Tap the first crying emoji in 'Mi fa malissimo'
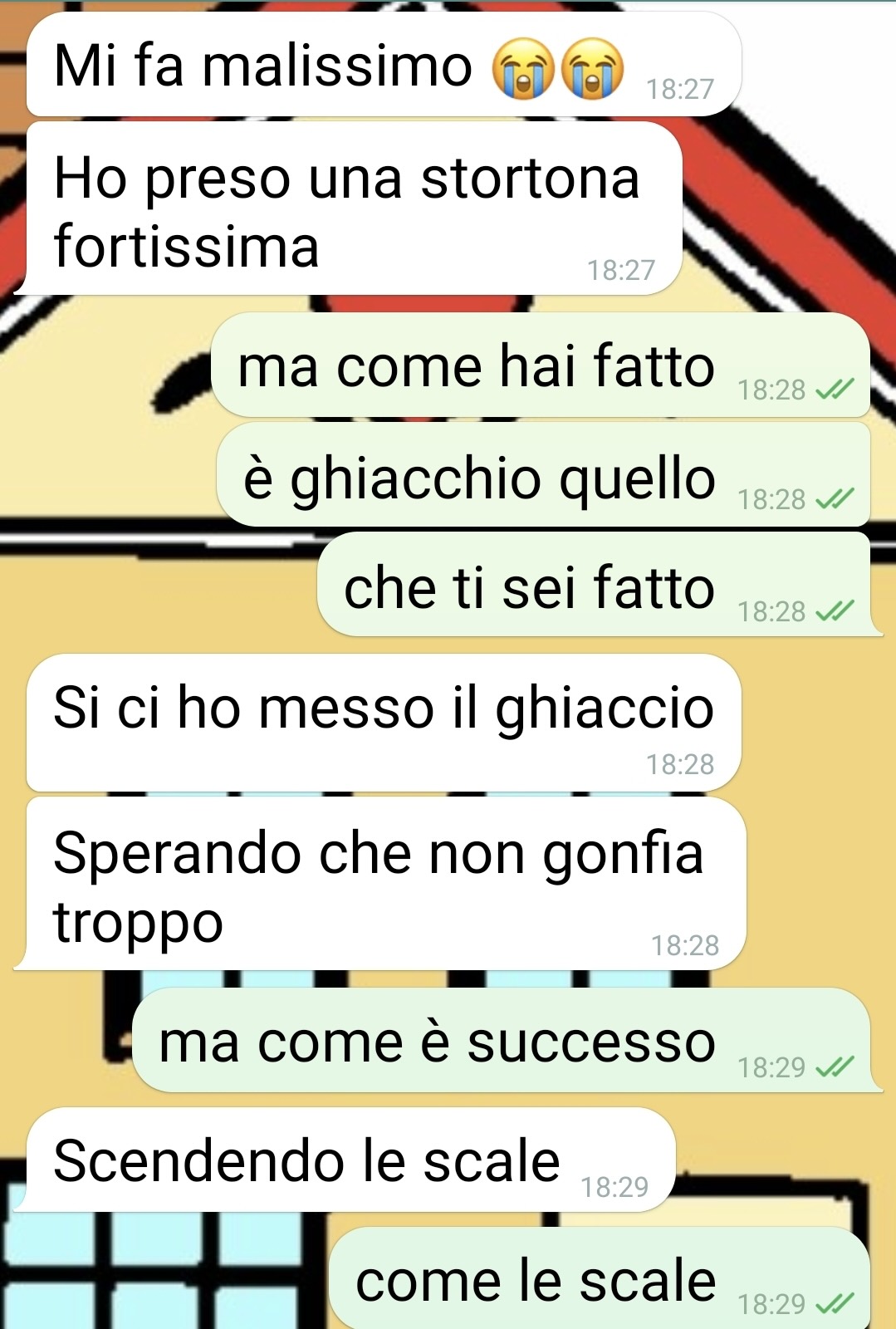The height and width of the screenshot is (1329, 896). point(522,69)
